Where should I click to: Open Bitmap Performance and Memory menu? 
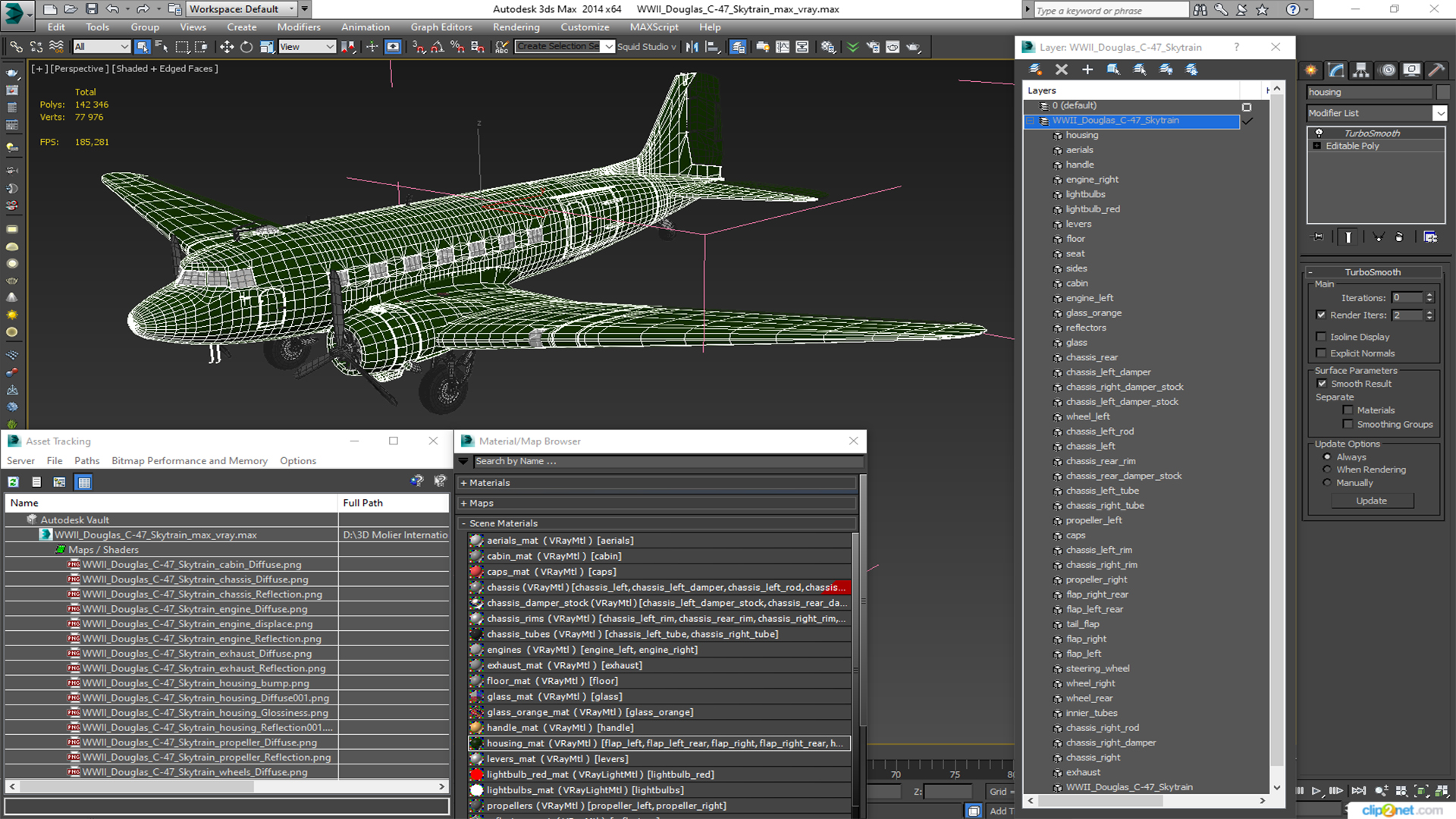point(189,461)
